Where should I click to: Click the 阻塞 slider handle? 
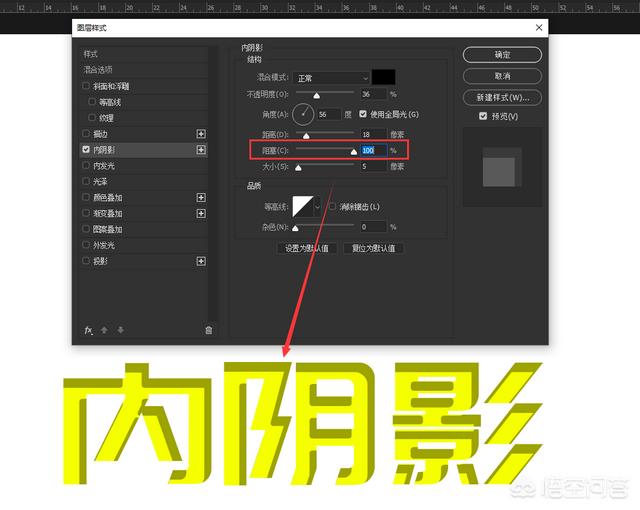click(x=354, y=152)
